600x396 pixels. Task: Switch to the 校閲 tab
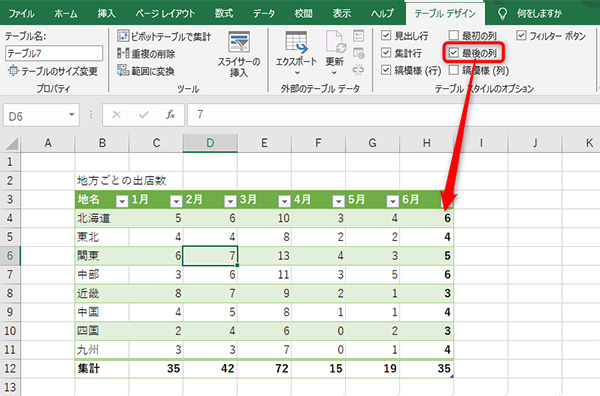[x=303, y=14]
